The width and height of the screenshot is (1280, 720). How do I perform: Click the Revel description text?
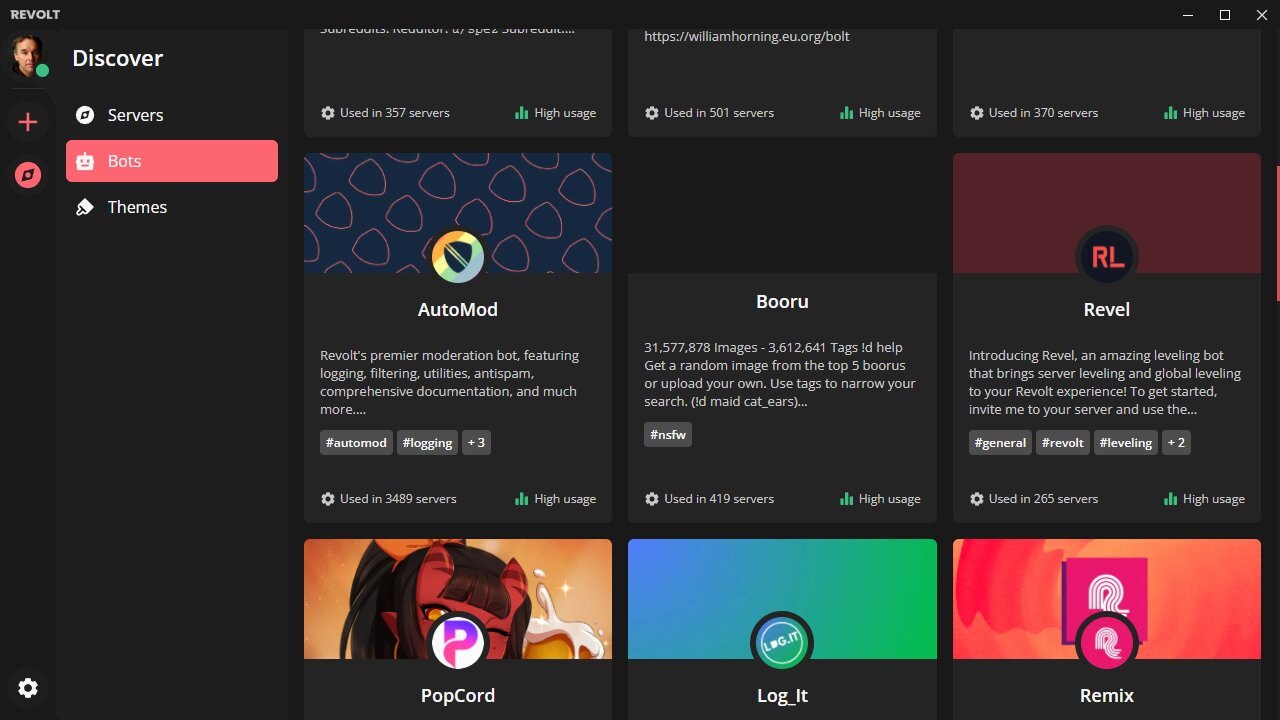1105,382
